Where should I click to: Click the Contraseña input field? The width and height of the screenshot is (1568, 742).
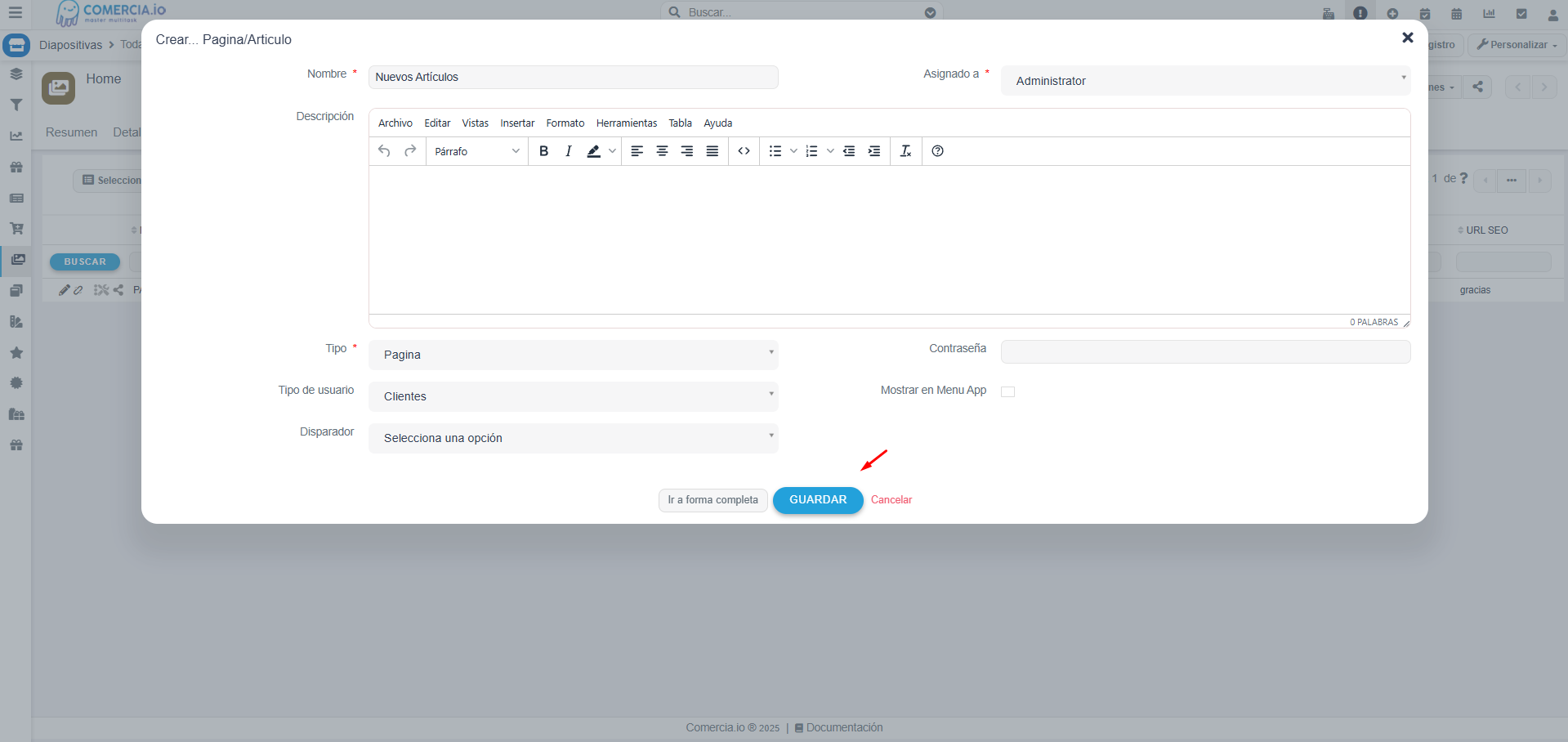(1205, 351)
